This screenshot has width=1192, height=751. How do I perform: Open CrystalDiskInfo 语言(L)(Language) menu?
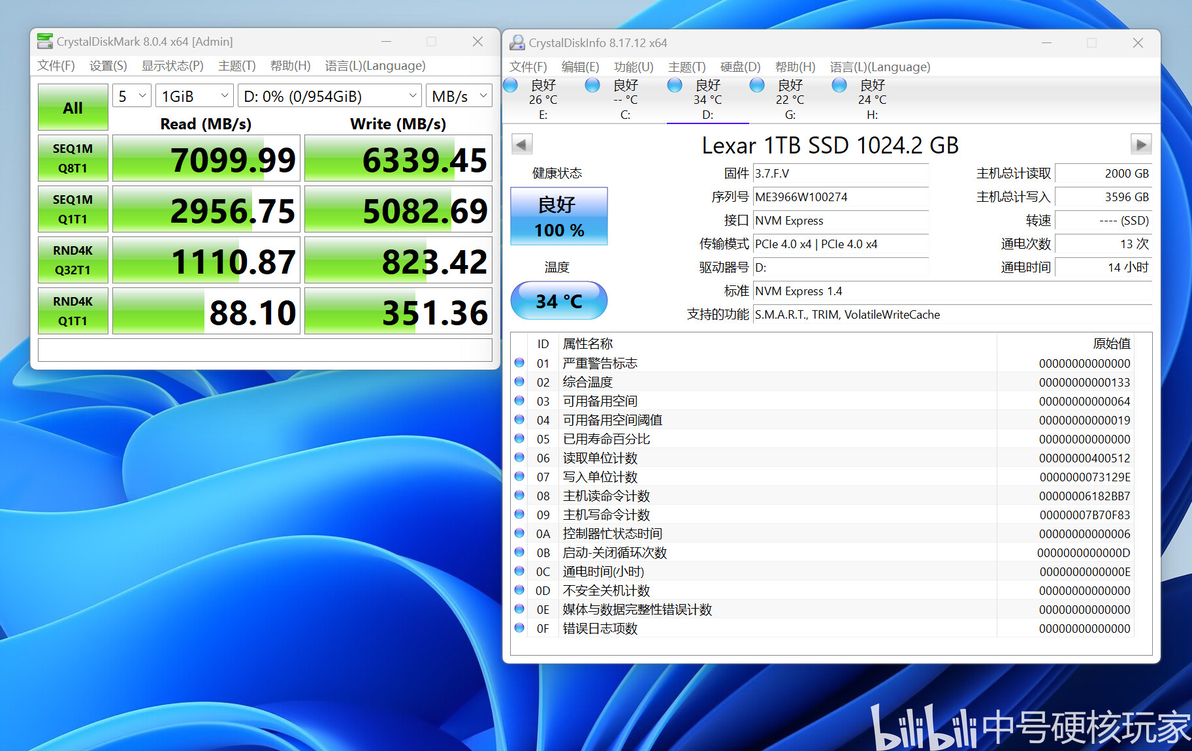tap(880, 67)
